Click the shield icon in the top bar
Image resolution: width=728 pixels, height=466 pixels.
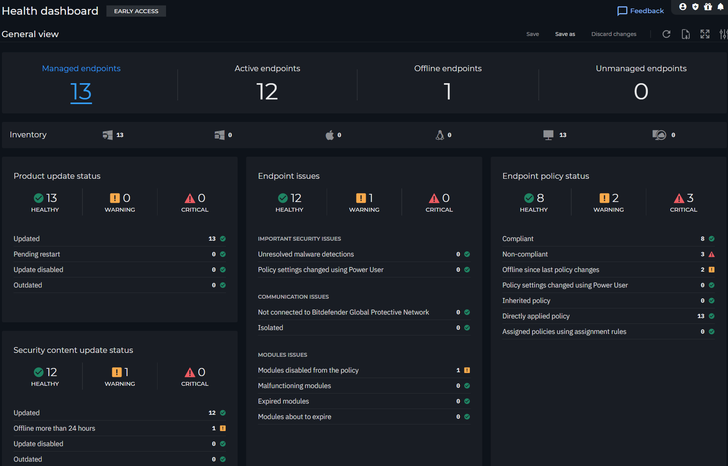point(695,6)
